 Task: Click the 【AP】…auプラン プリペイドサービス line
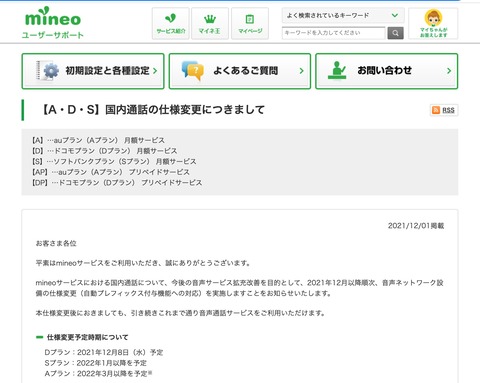click(111, 172)
